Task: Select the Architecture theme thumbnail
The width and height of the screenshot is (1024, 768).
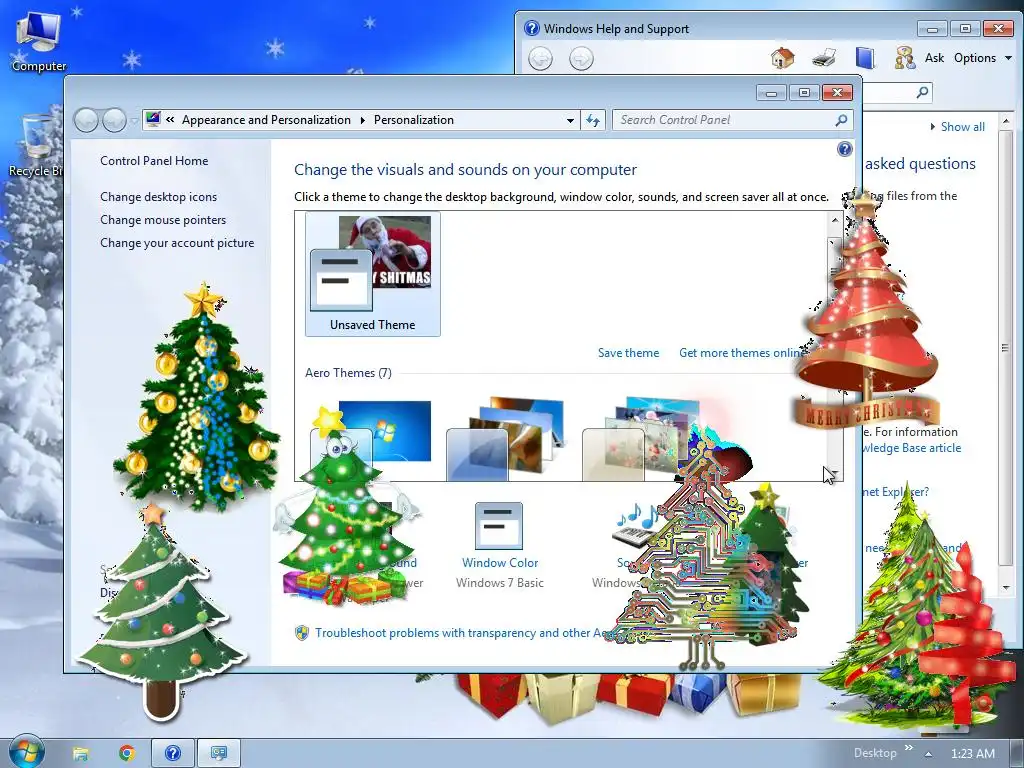Action: coord(505,439)
